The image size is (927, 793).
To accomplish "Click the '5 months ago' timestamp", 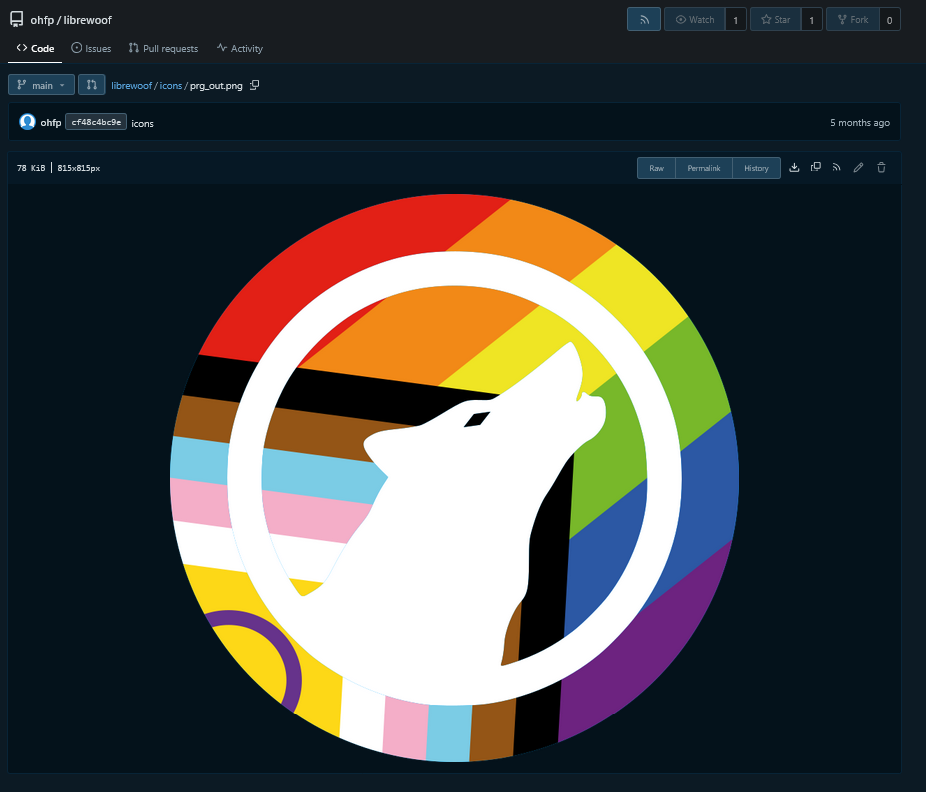I will tap(860, 122).
